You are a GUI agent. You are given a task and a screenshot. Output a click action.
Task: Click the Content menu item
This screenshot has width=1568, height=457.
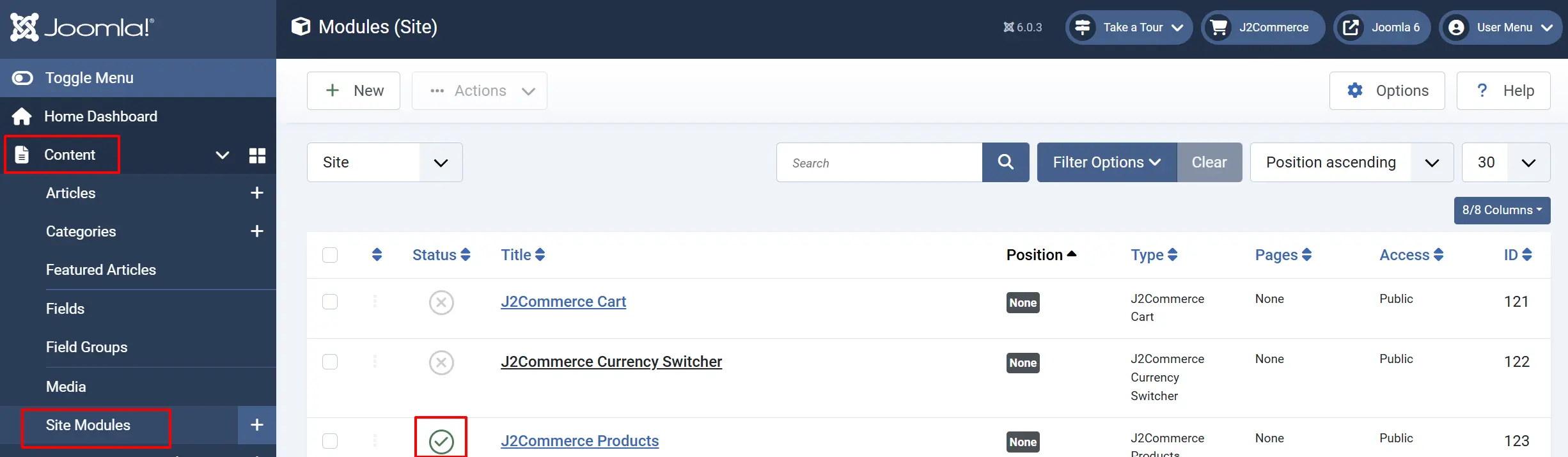pos(70,155)
